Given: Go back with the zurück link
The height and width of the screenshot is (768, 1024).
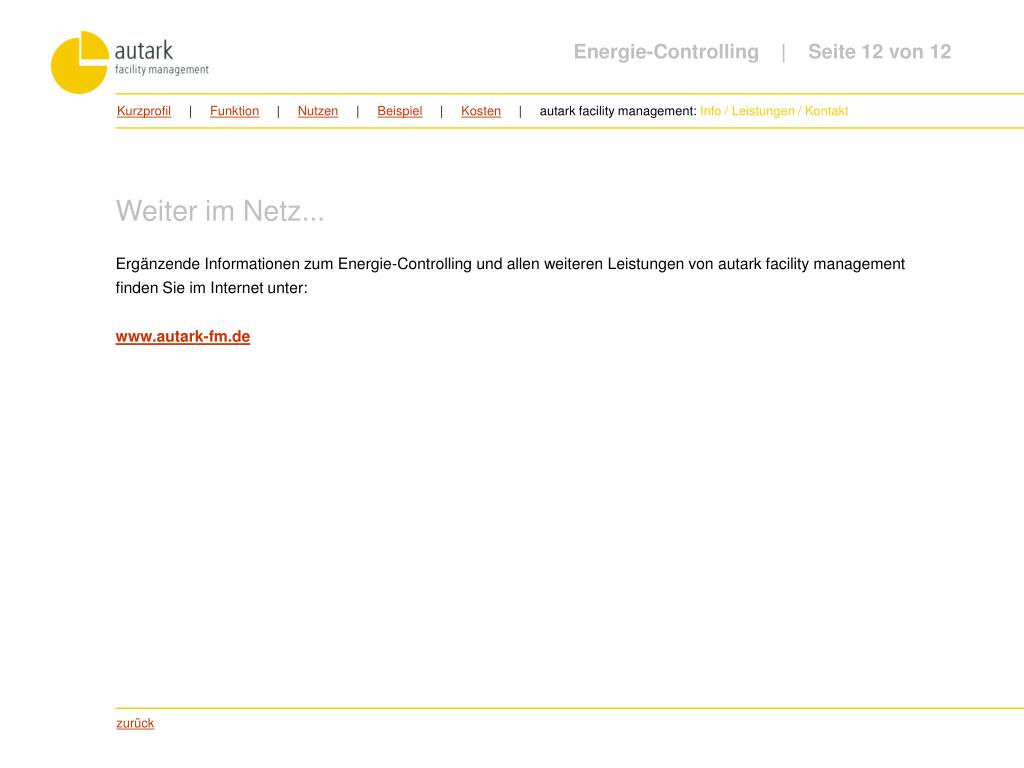Looking at the screenshot, I should [135, 723].
